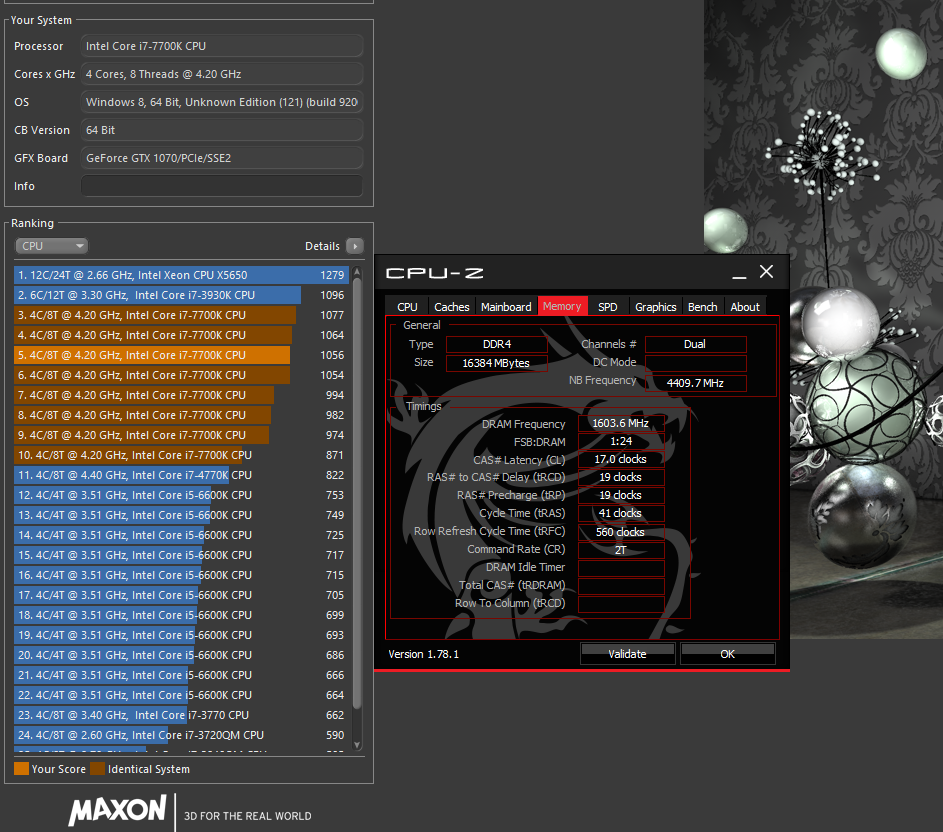Select ranking row 7 scoring 994

pos(181,395)
